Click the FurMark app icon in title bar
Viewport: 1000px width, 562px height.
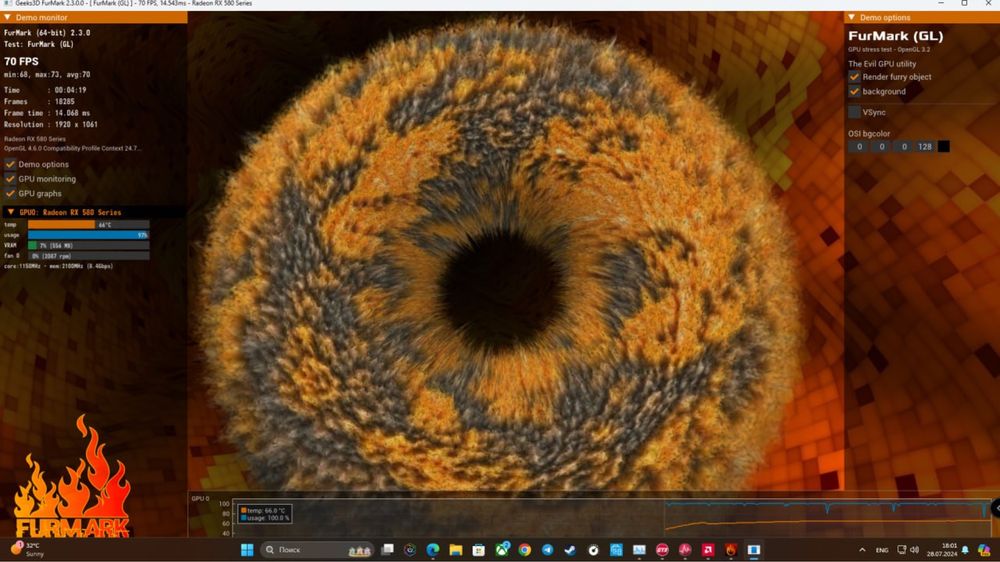8,3
